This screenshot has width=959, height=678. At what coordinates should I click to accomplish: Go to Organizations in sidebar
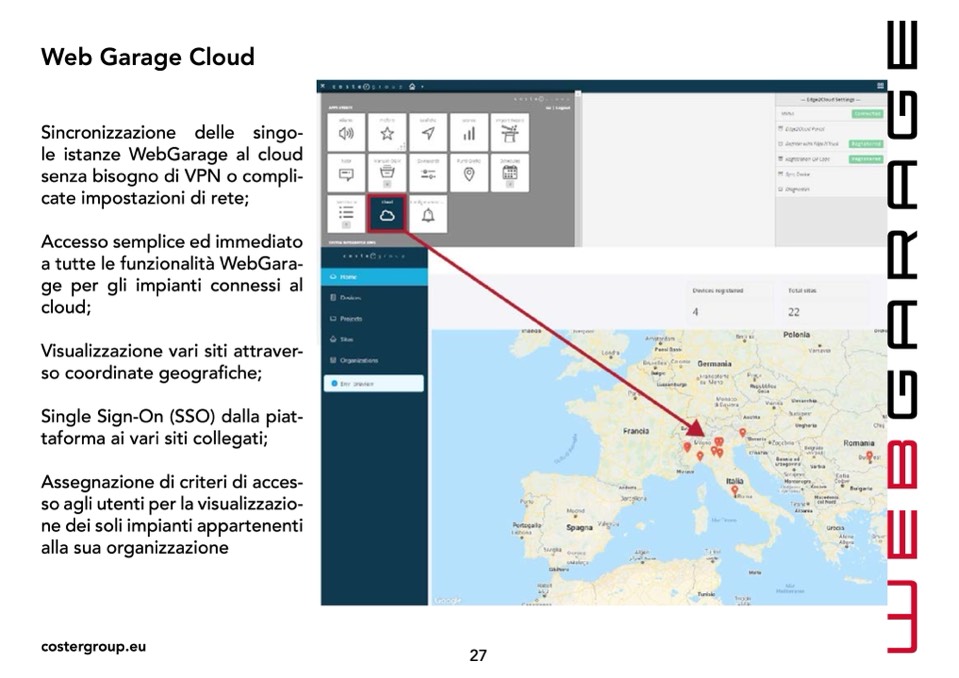358,360
